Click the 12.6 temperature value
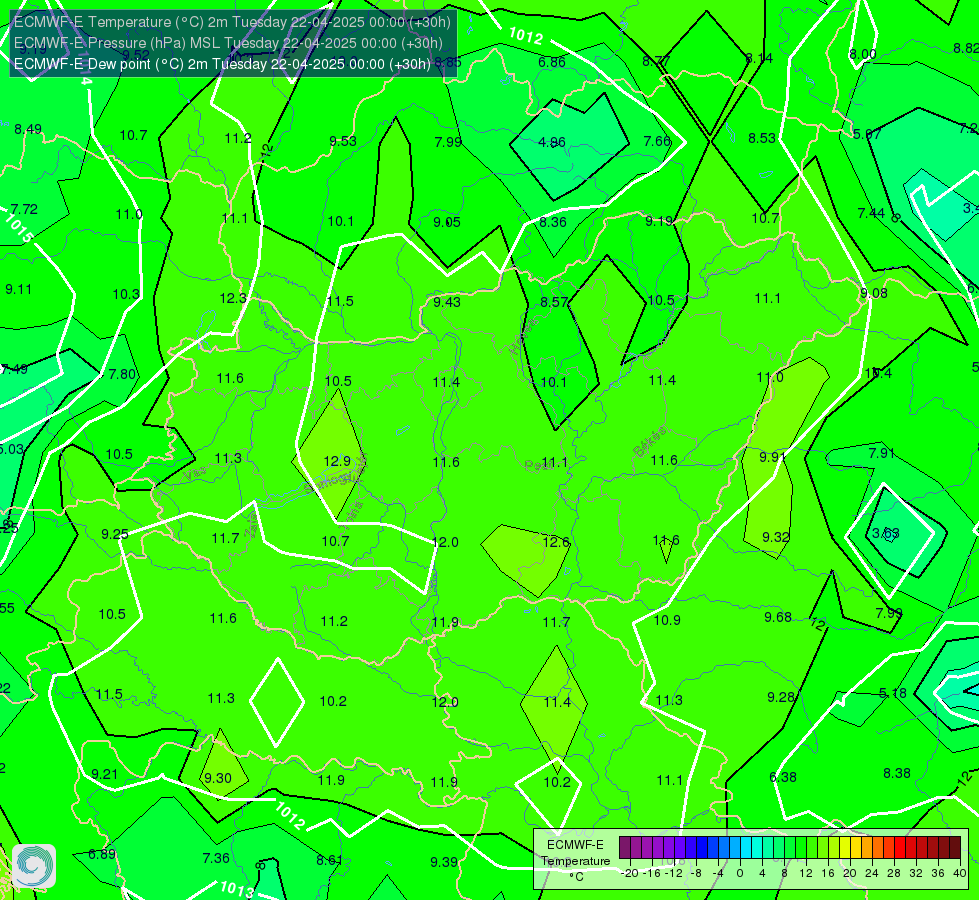The width and height of the screenshot is (979, 900). (x=556, y=542)
